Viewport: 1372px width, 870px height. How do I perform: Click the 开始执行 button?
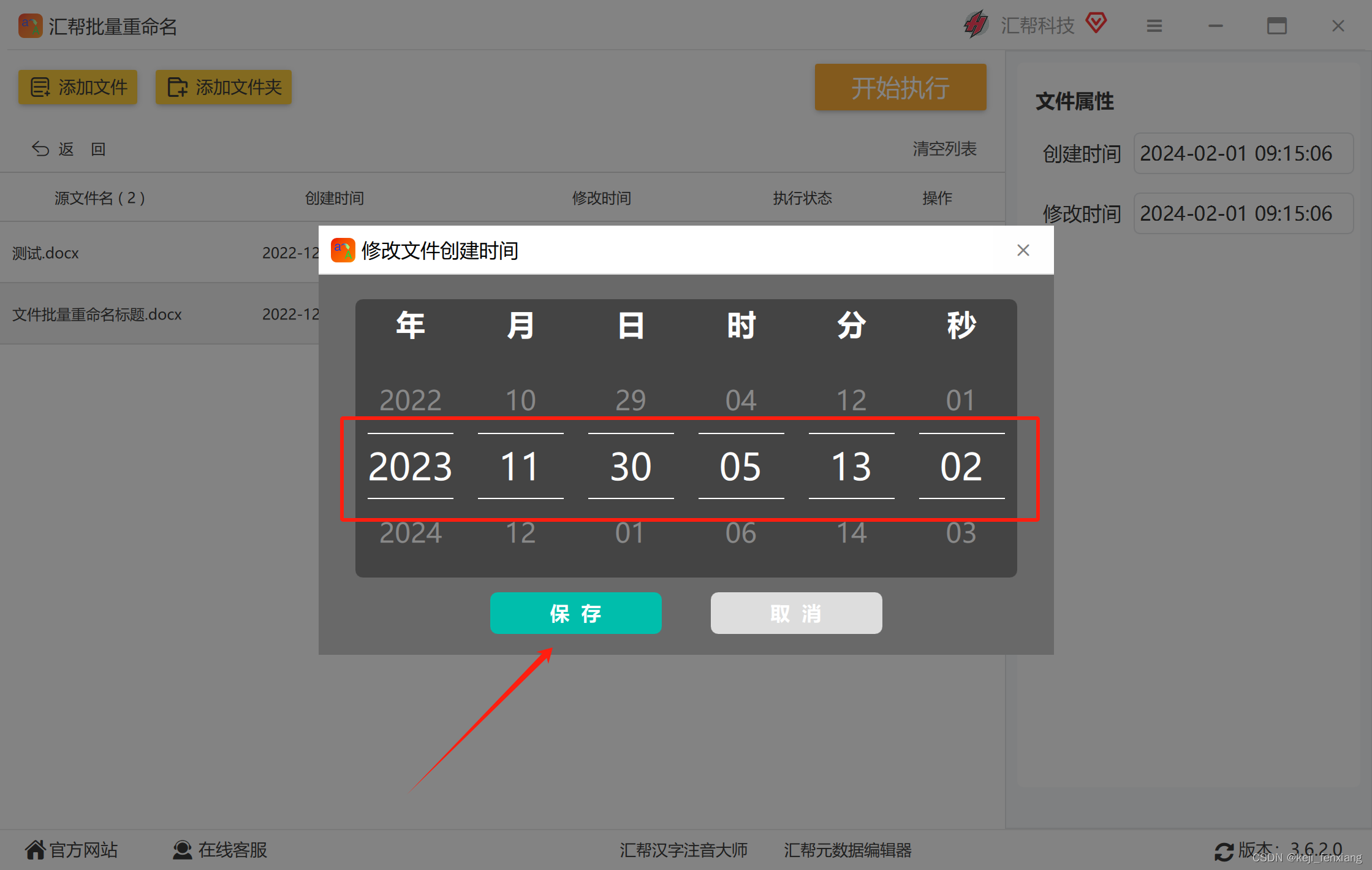coord(900,88)
